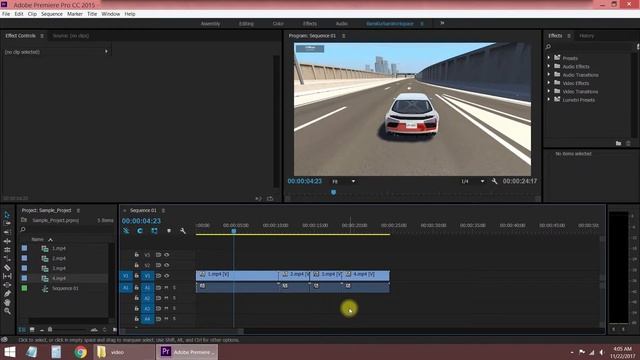
Task: Open the File menu
Action: pyautogui.click(x=6, y=14)
